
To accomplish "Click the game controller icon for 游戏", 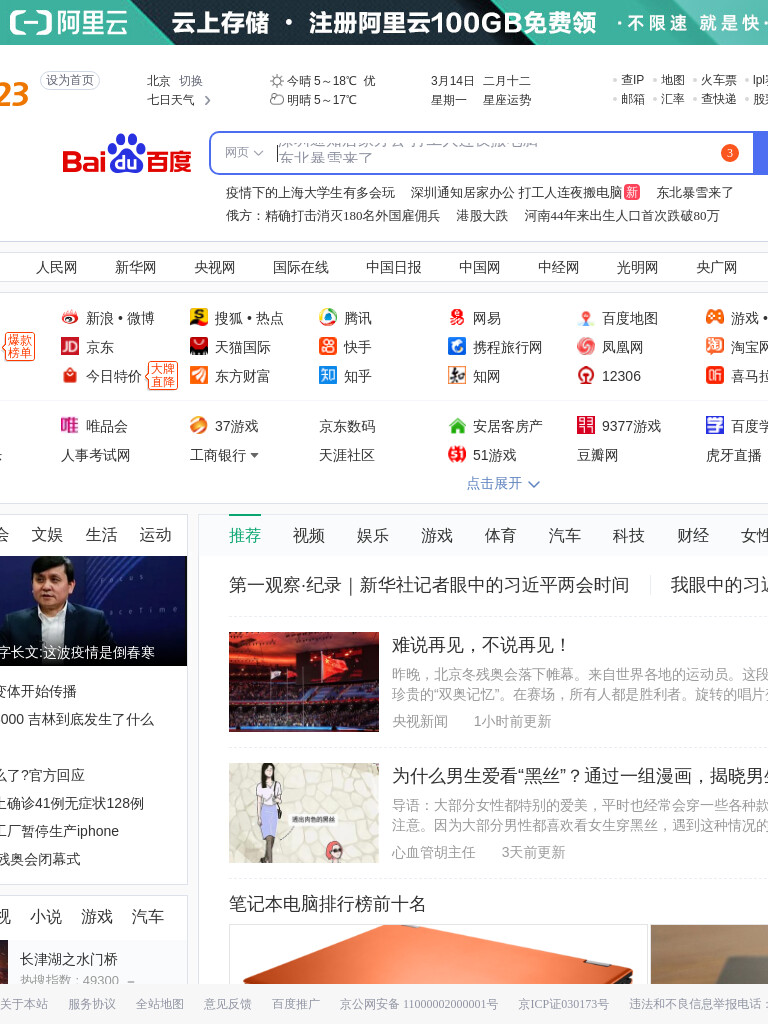I will 715,317.
